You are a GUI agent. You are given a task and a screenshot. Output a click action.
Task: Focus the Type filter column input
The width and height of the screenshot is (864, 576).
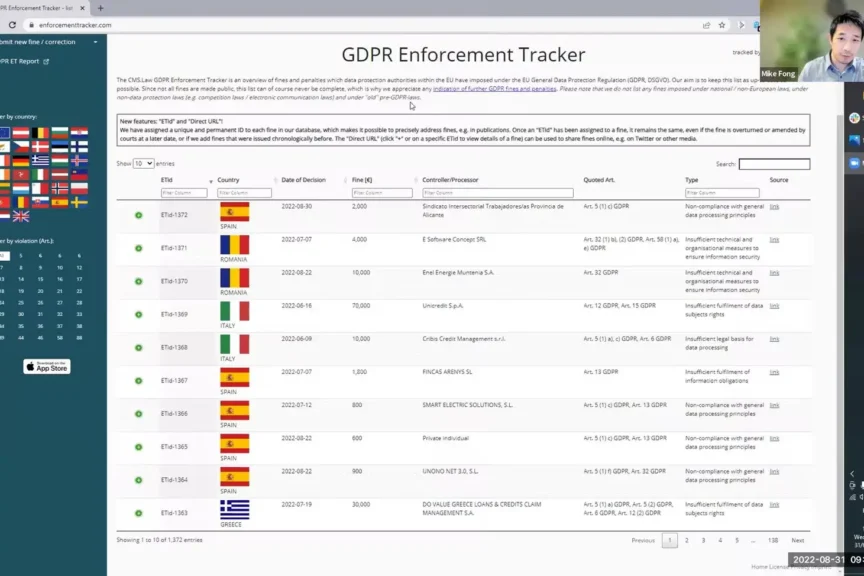pos(722,193)
